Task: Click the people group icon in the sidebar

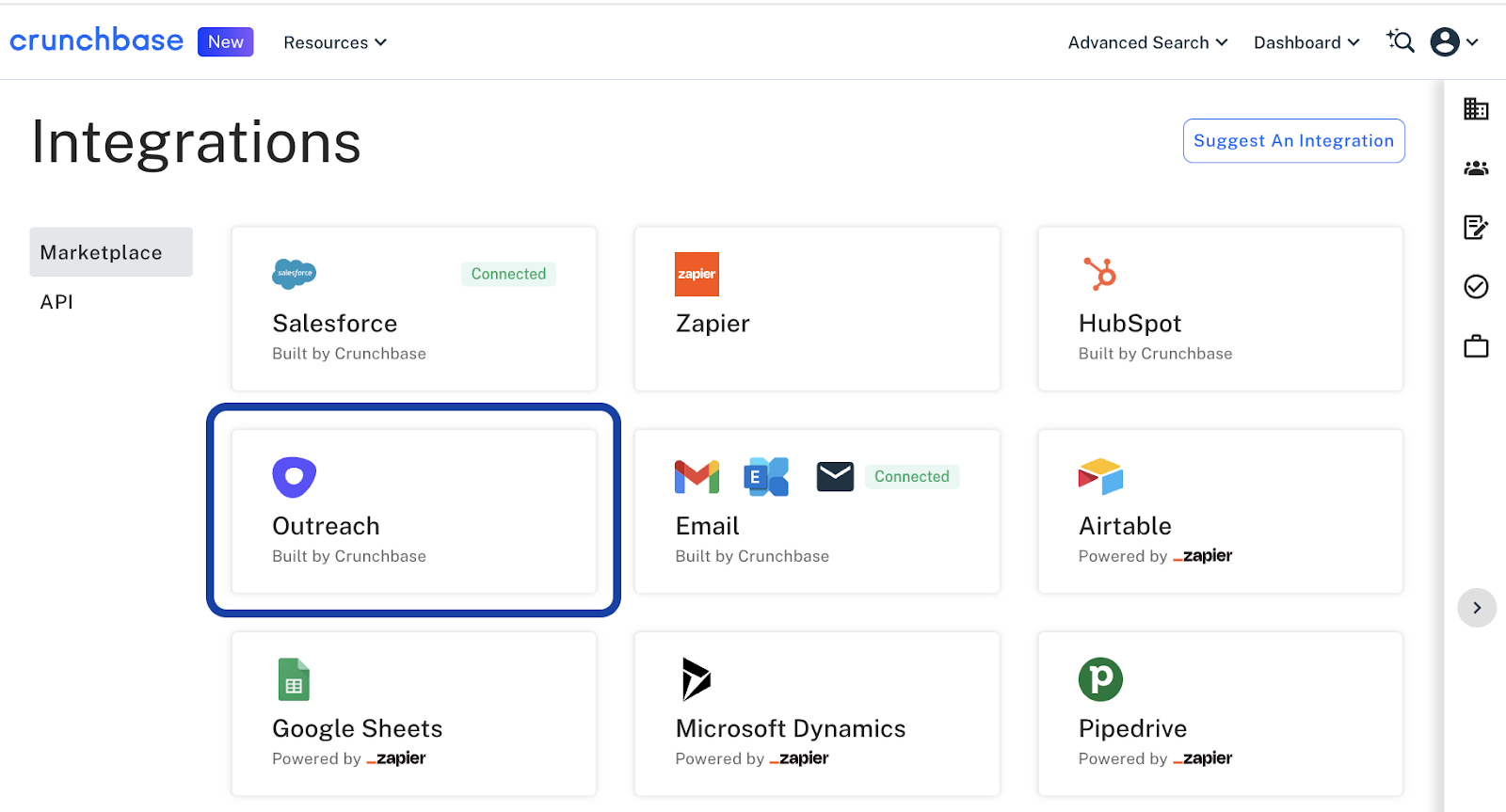Action: [x=1476, y=168]
